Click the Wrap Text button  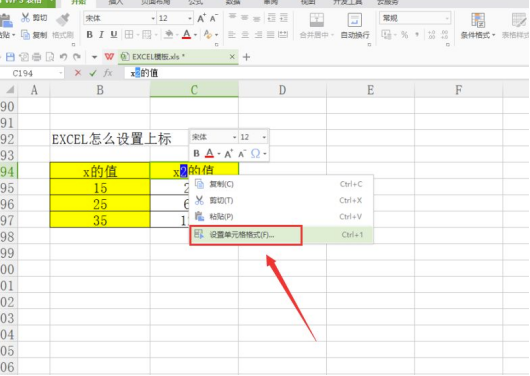click(x=355, y=25)
